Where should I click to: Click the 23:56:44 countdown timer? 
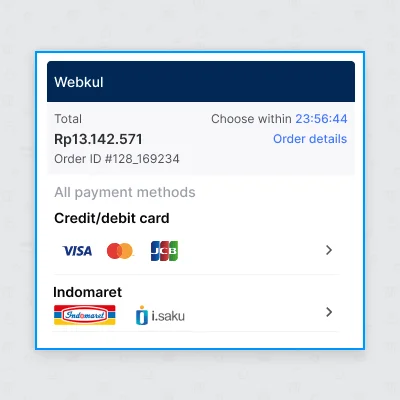(x=321, y=119)
